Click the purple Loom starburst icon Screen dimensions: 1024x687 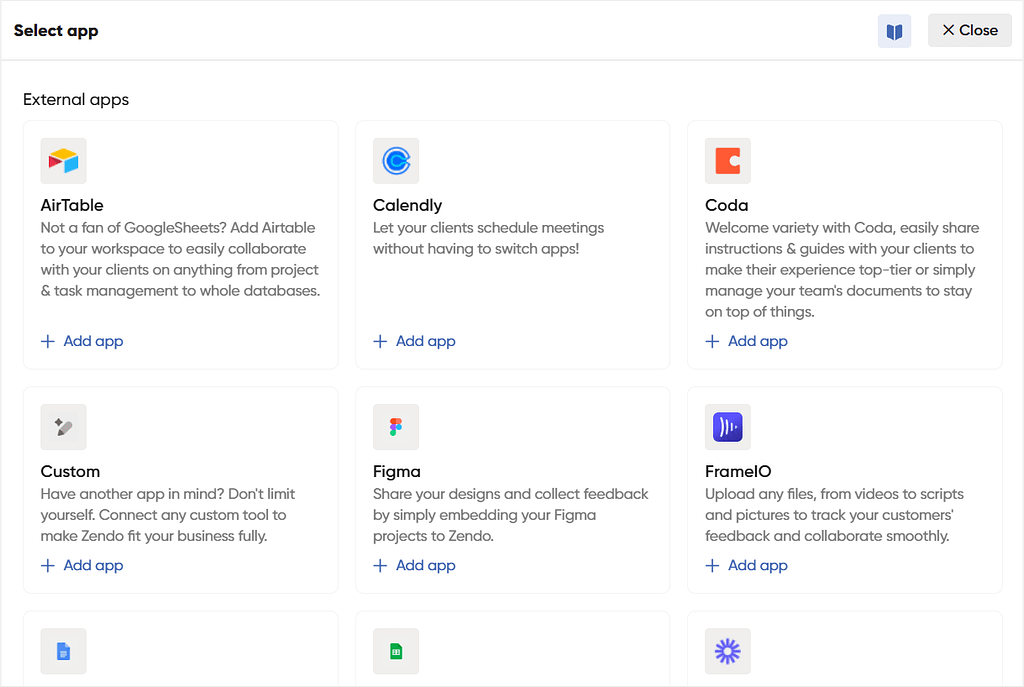coord(728,651)
